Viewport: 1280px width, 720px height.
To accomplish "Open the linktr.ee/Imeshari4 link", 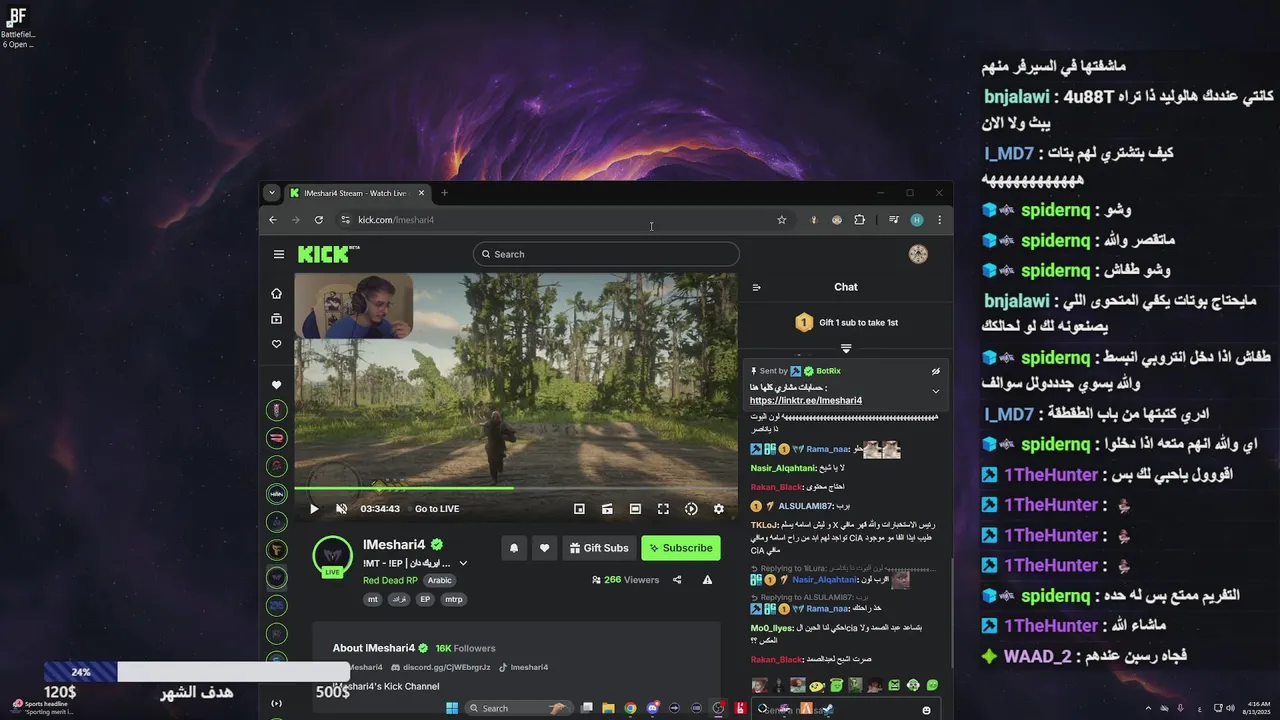I will [x=805, y=400].
